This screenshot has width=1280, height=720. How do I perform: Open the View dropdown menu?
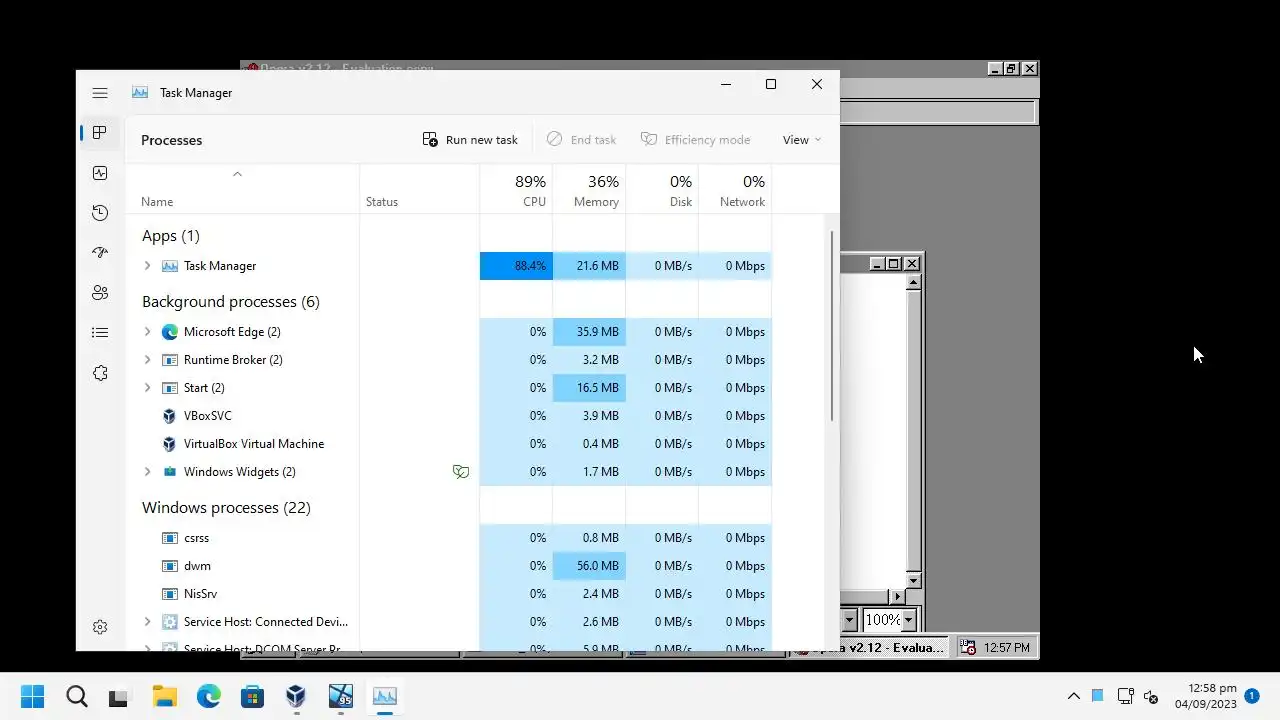pyautogui.click(x=802, y=140)
